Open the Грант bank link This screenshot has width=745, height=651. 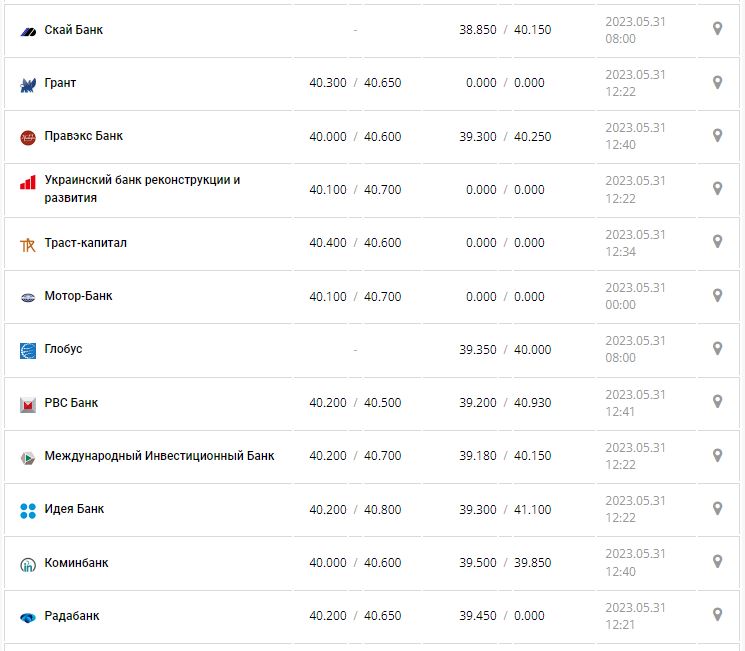[60, 83]
